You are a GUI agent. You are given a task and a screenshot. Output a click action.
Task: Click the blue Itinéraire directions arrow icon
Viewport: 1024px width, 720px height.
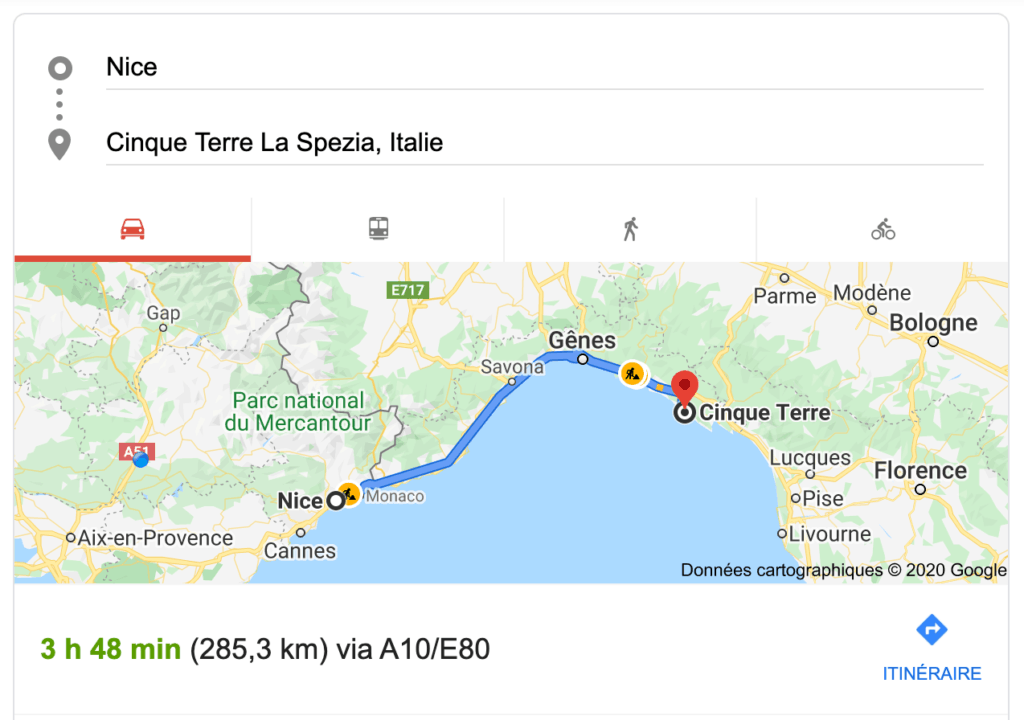pyautogui.click(x=932, y=630)
